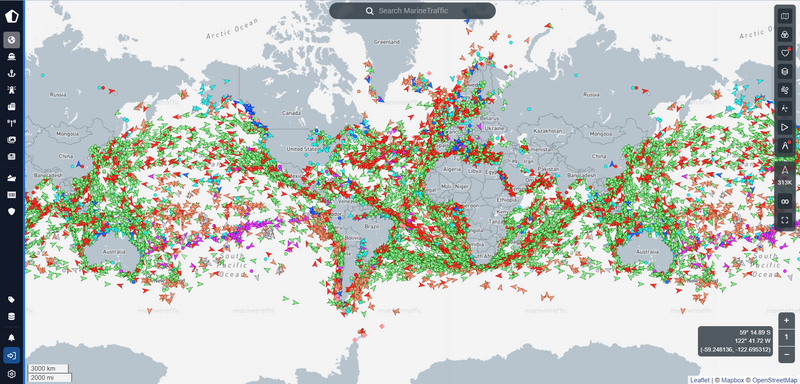This screenshot has height=384, width=800.
Task: Open the price tag icon
Action: [x=12, y=299]
